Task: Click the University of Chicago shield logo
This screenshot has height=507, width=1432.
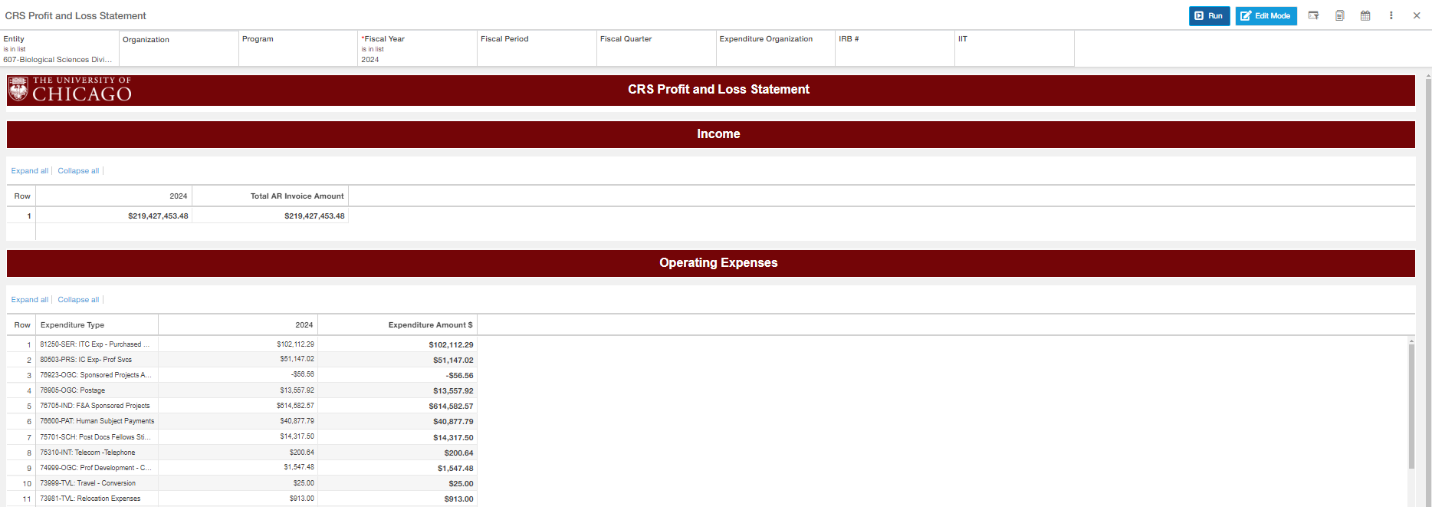Action: click(x=19, y=89)
